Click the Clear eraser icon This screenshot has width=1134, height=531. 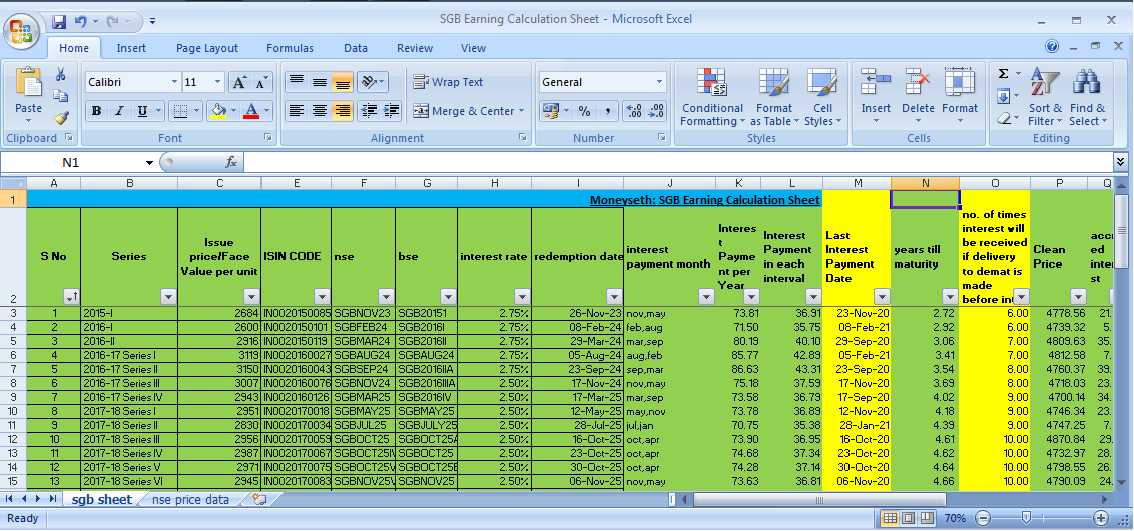pyautogui.click(x=1004, y=117)
